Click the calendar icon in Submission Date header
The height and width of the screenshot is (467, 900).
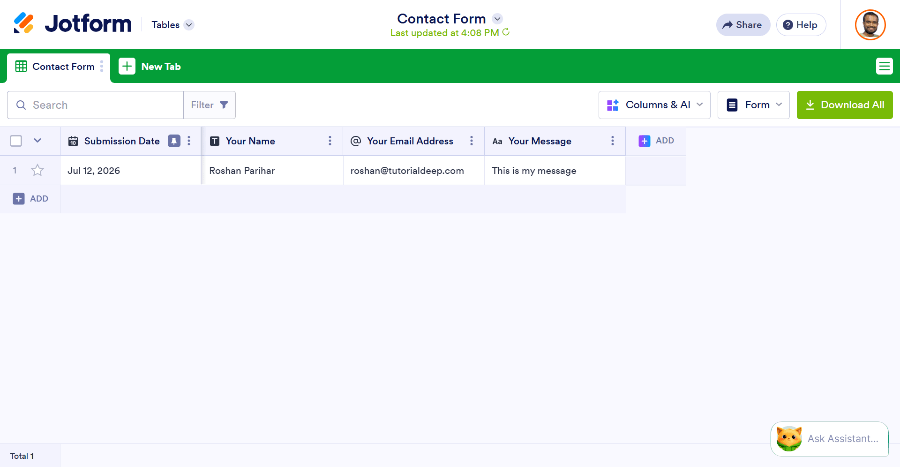tap(73, 141)
